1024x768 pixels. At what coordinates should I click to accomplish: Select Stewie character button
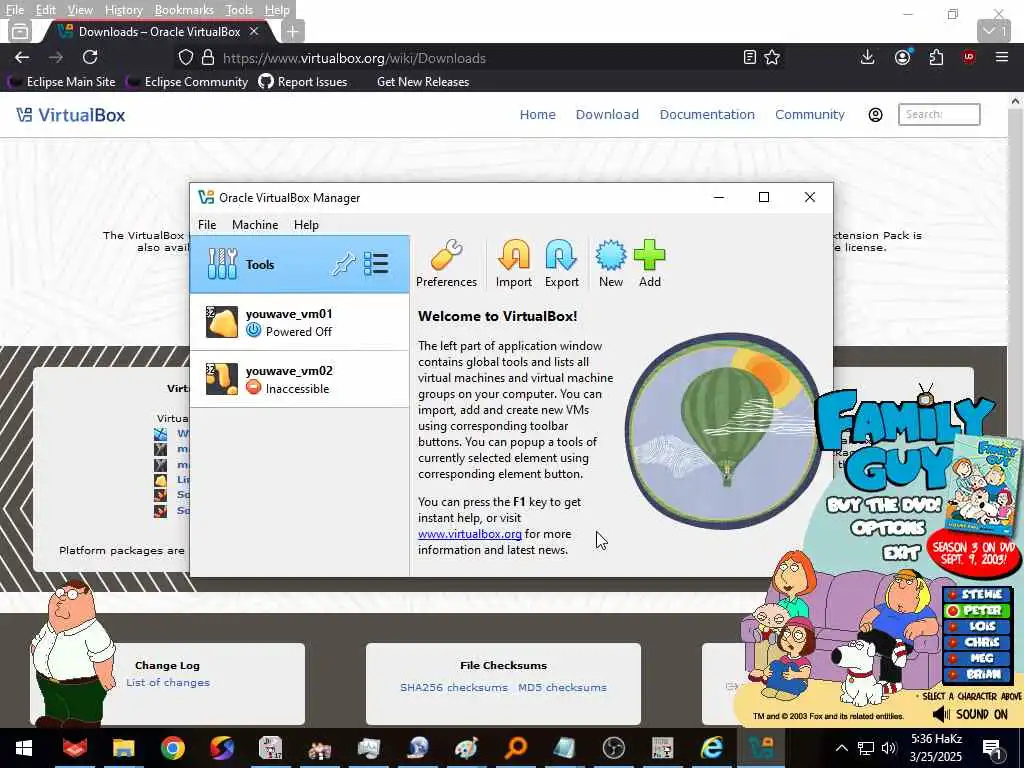(x=976, y=594)
